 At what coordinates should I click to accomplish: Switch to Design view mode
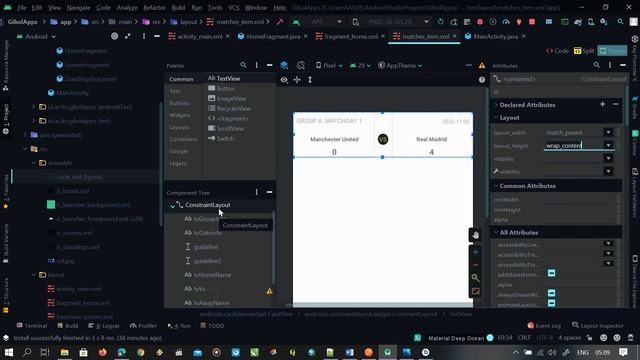tap(612, 51)
